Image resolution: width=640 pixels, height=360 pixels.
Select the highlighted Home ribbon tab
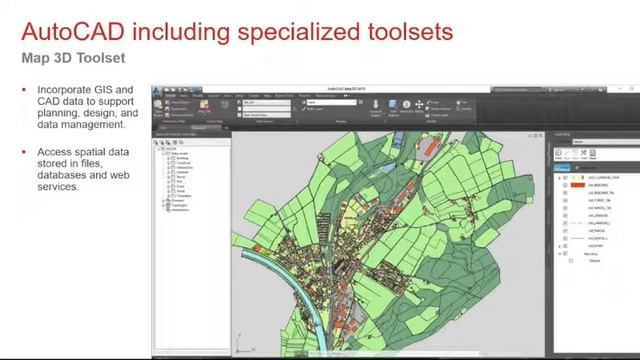pos(170,96)
